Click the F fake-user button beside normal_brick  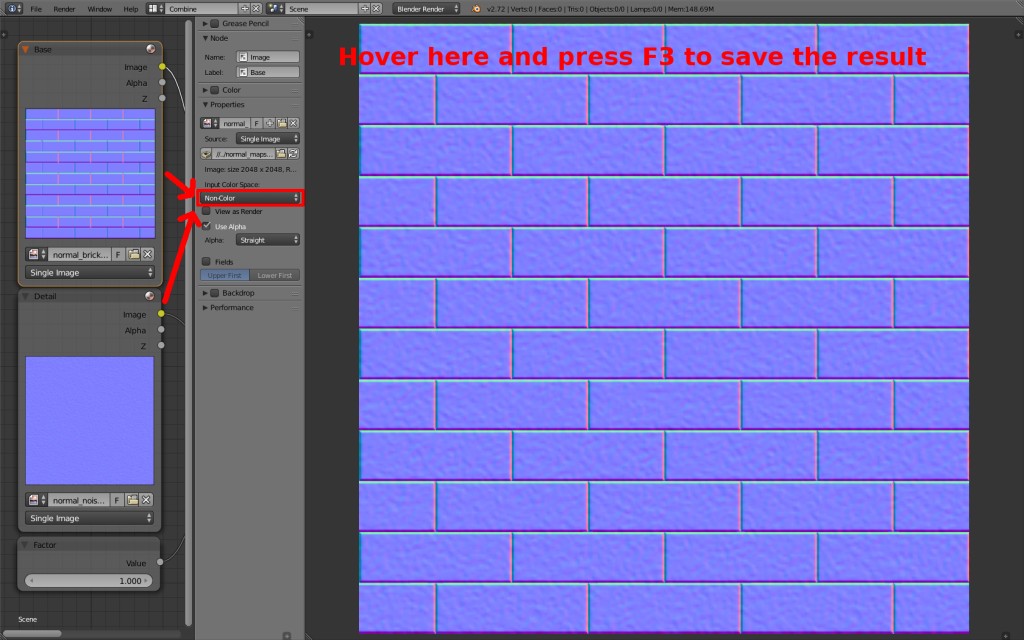pos(118,255)
